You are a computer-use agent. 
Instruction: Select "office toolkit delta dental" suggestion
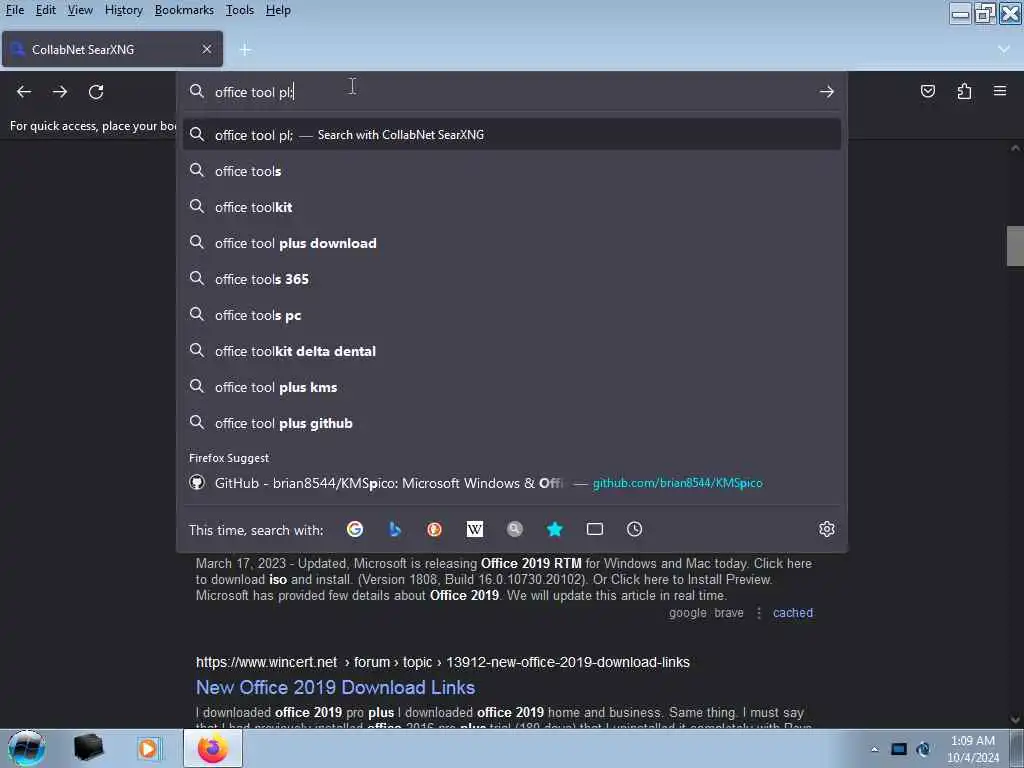511,351
